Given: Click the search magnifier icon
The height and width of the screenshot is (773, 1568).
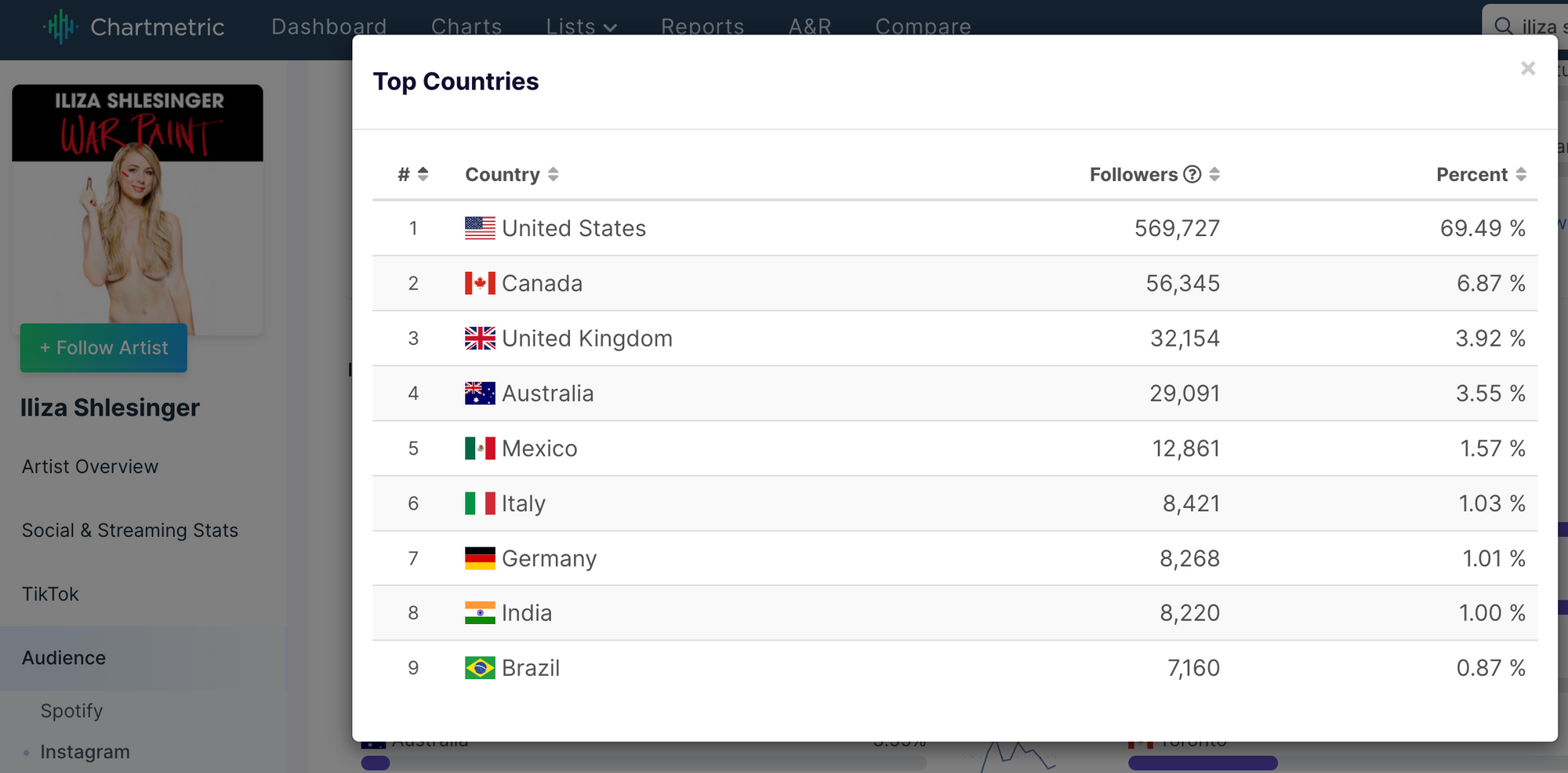Looking at the screenshot, I should [x=1502, y=26].
